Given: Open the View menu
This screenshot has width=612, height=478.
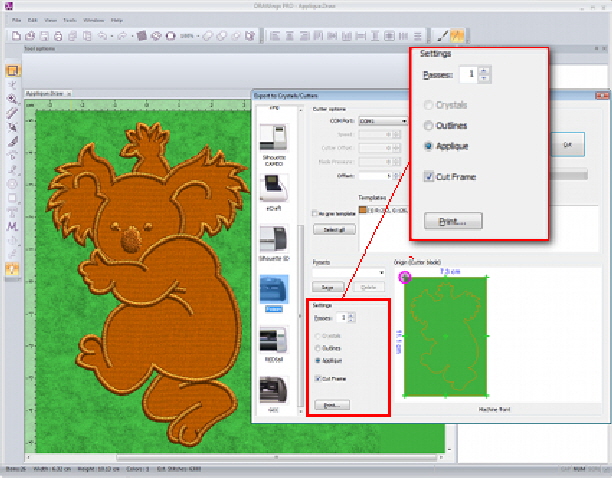Looking at the screenshot, I should (50, 20).
